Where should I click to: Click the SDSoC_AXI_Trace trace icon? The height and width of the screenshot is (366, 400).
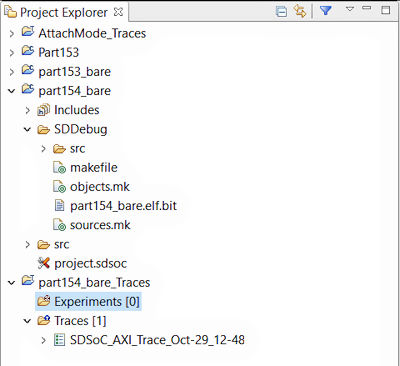click(x=59, y=340)
